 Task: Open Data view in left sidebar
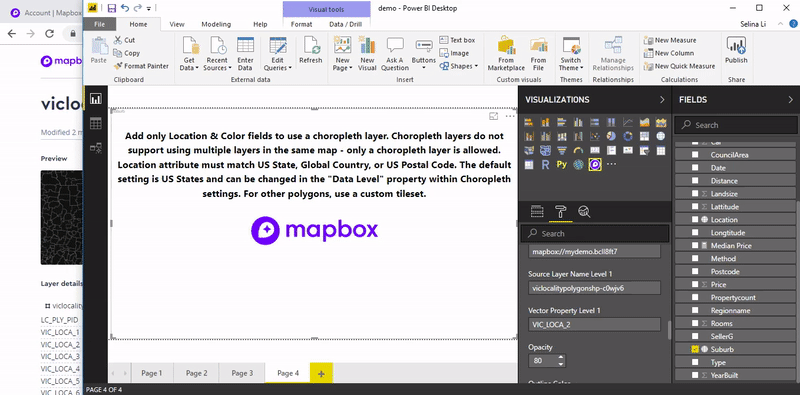[95, 123]
